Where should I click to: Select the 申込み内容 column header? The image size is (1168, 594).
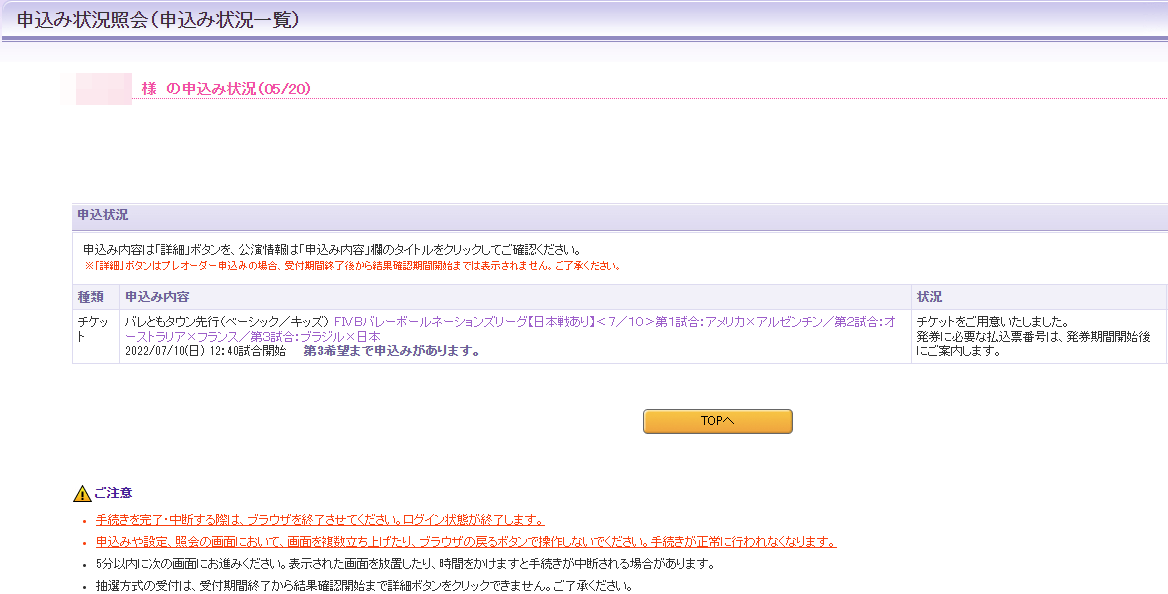coord(157,297)
